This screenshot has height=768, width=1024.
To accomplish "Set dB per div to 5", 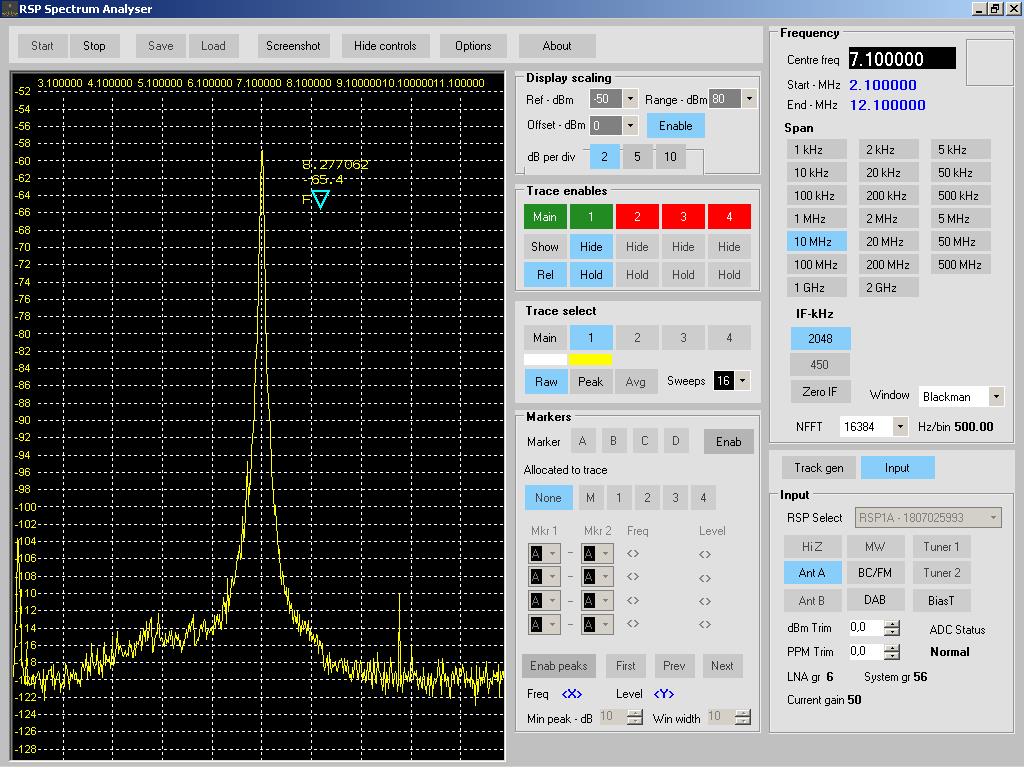I will point(637,157).
